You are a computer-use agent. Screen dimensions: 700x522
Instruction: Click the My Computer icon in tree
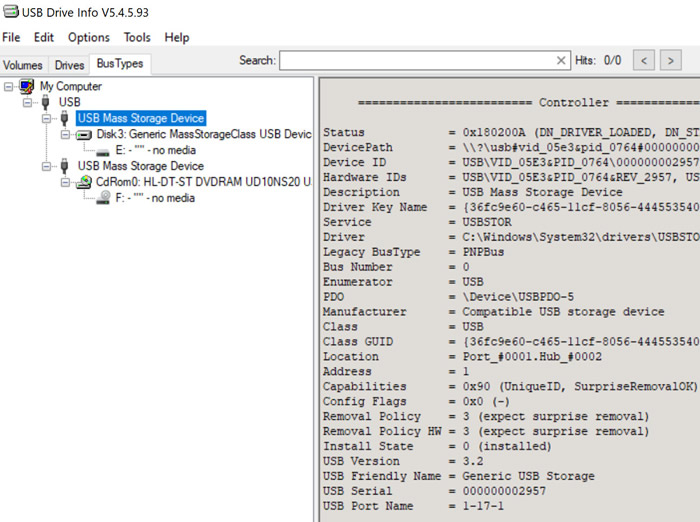click(26, 86)
